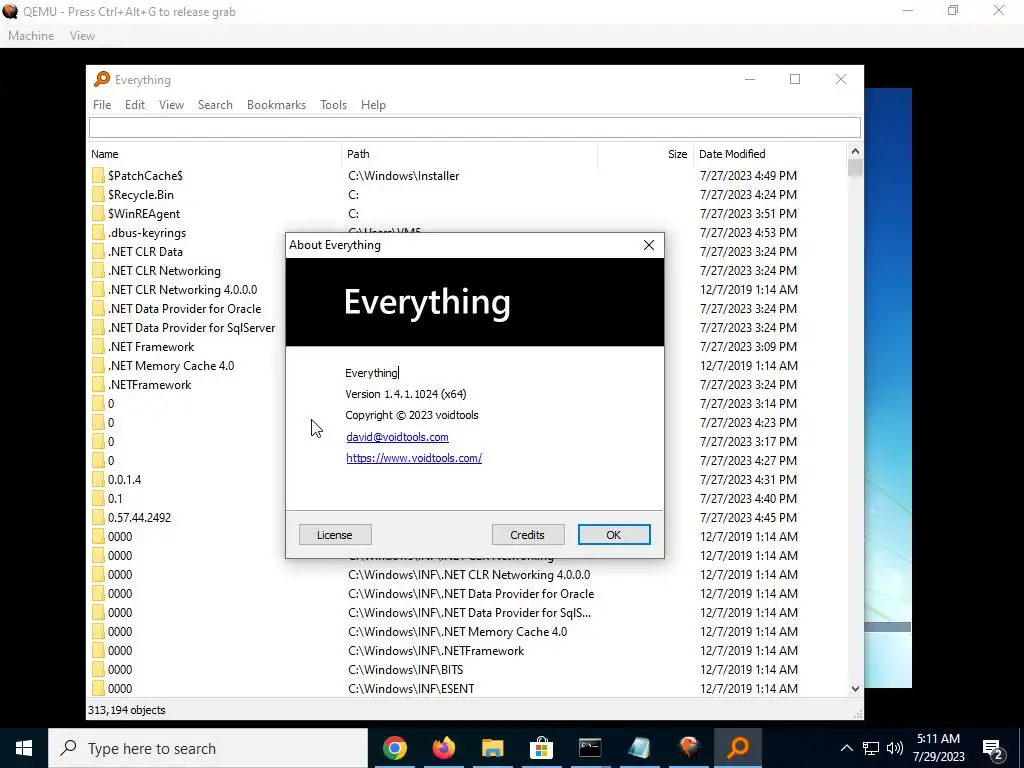Image resolution: width=1024 pixels, height=768 pixels.
Task: Open the View menu in Everything
Action: [171, 104]
